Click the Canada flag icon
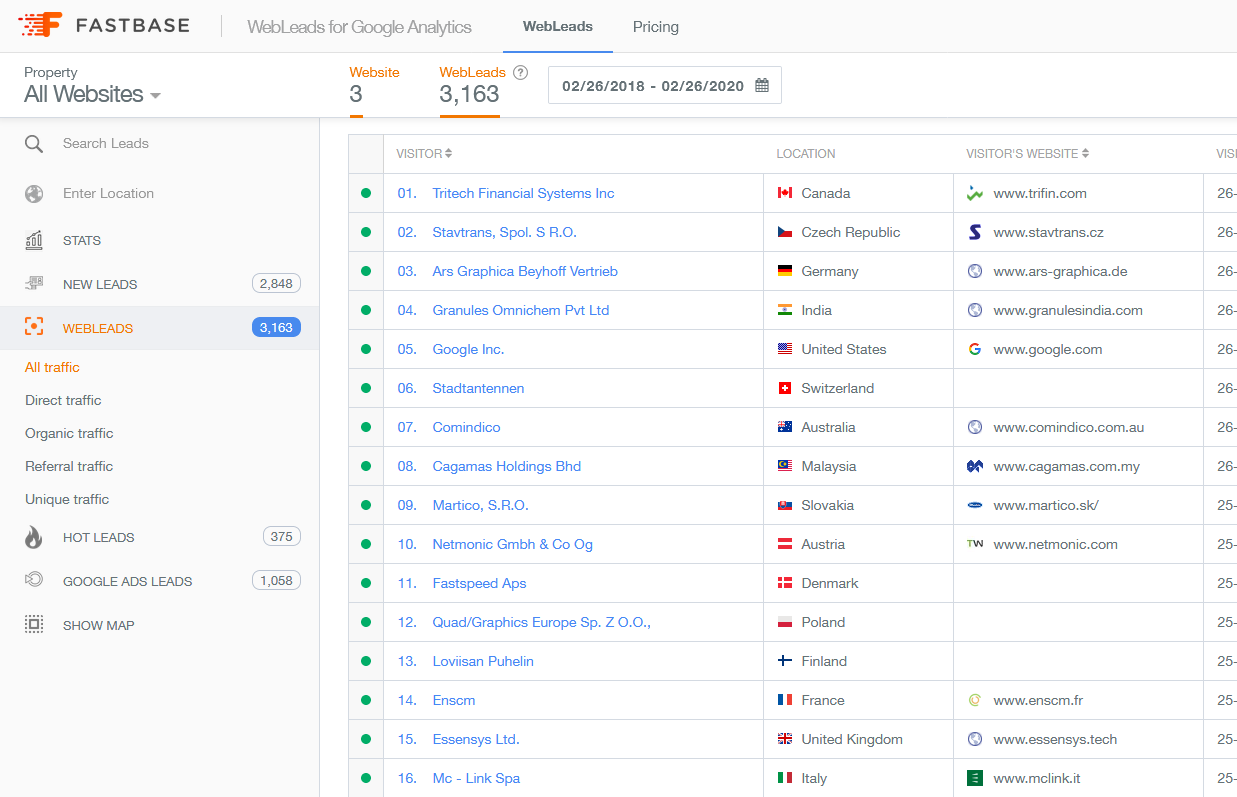Viewport: 1237px width, 797px height. (785, 193)
